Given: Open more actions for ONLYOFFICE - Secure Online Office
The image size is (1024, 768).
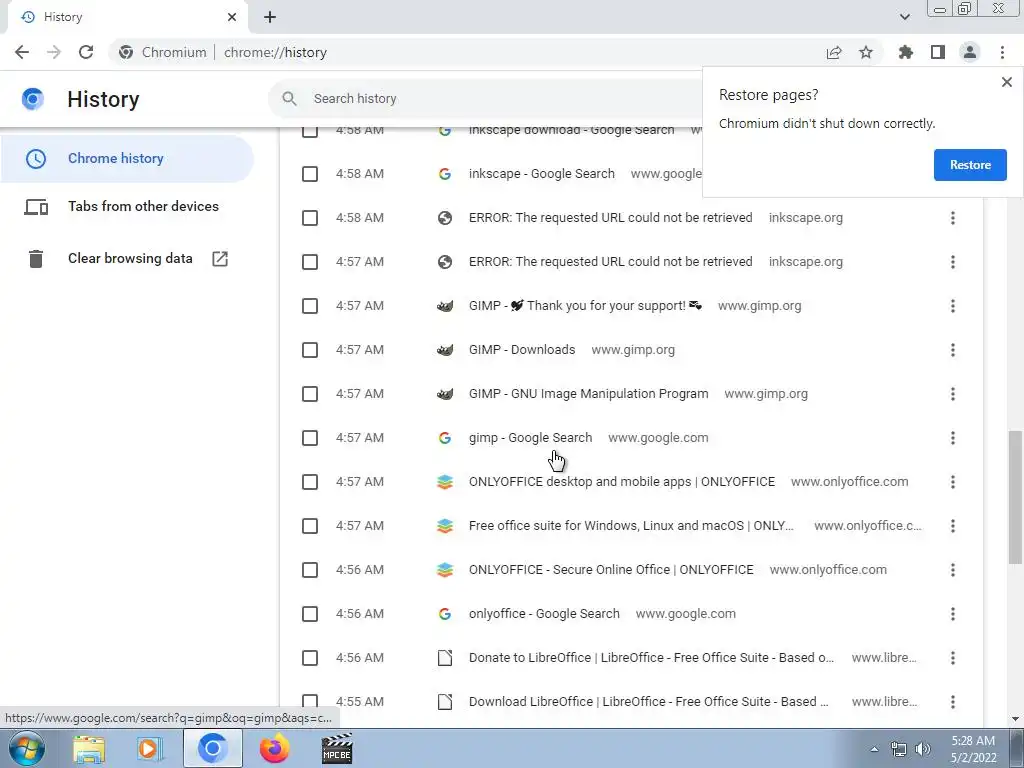Looking at the screenshot, I should (953, 570).
